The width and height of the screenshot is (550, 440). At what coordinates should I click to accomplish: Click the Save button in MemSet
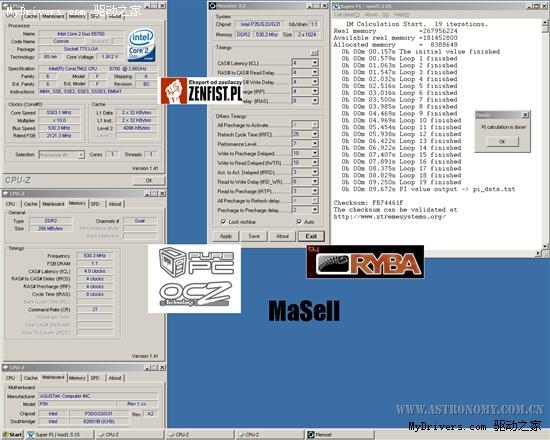(x=254, y=236)
